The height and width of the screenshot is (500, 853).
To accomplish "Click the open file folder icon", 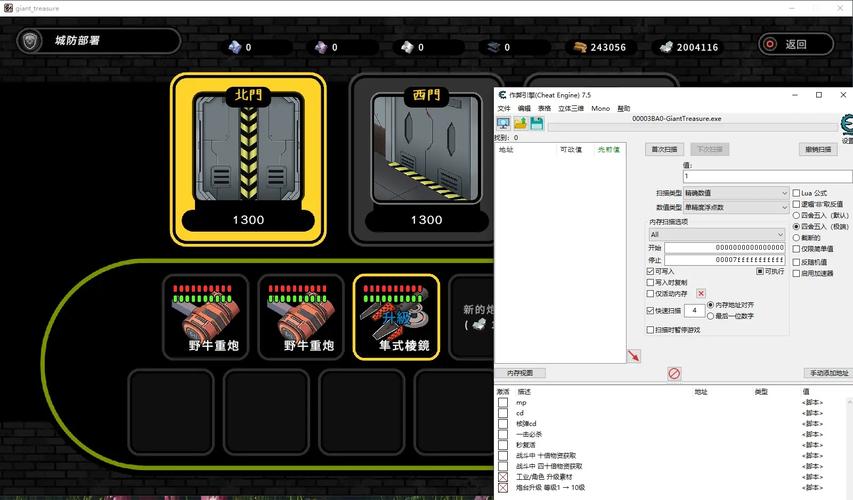I will pyautogui.click(x=520, y=123).
